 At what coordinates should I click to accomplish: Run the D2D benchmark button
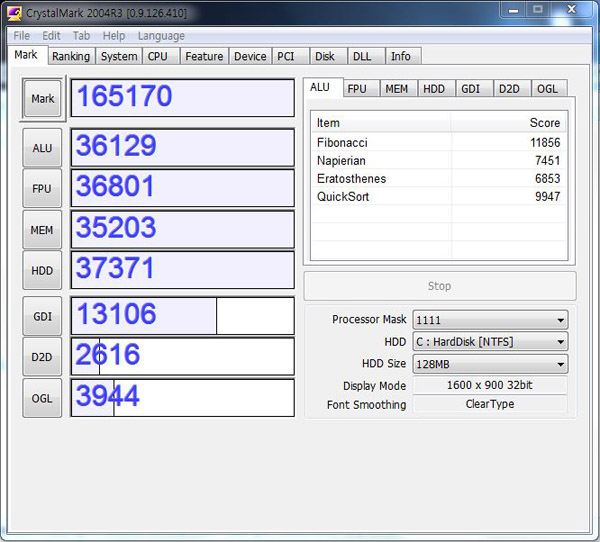[42, 357]
